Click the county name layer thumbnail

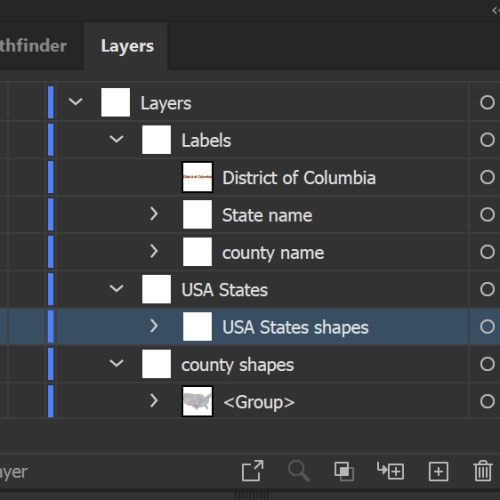tap(197, 252)
